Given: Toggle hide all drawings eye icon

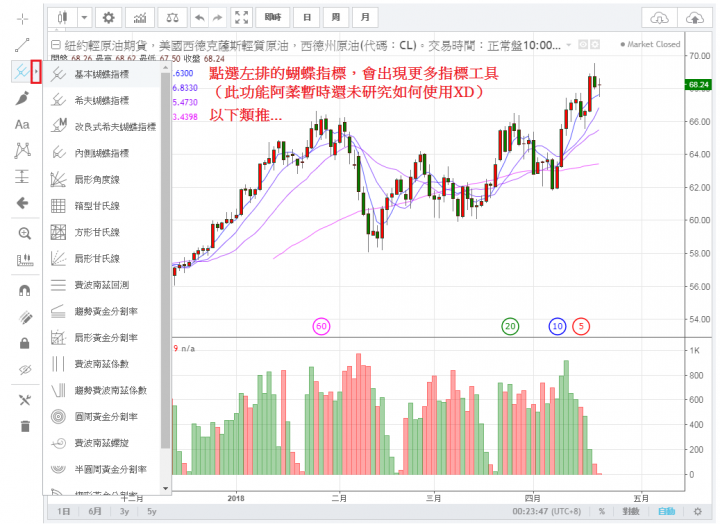Looking at the screenshot, I should [x=25, y=370].
